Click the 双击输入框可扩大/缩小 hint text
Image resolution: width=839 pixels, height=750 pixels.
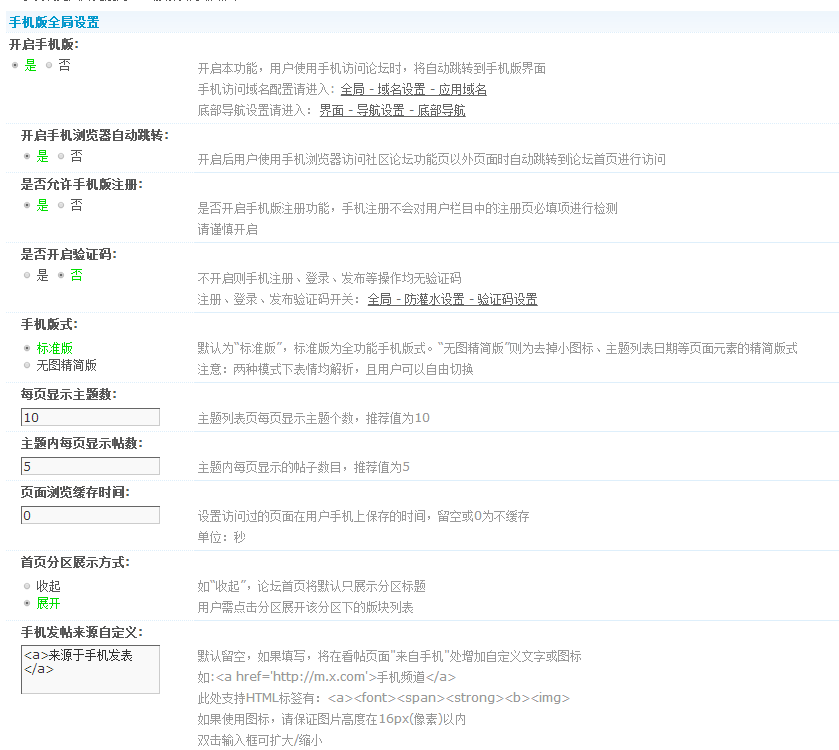[260, 740]
